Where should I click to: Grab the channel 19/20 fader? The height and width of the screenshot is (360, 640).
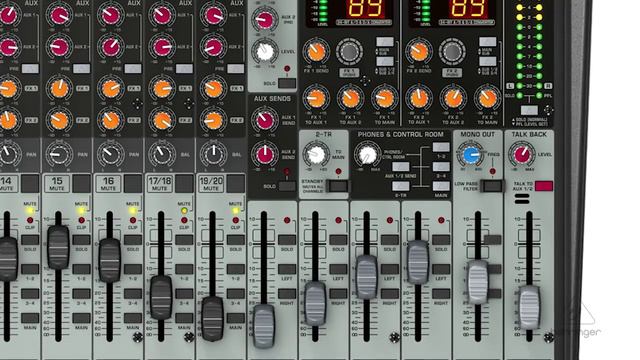(x=213, y=318)
